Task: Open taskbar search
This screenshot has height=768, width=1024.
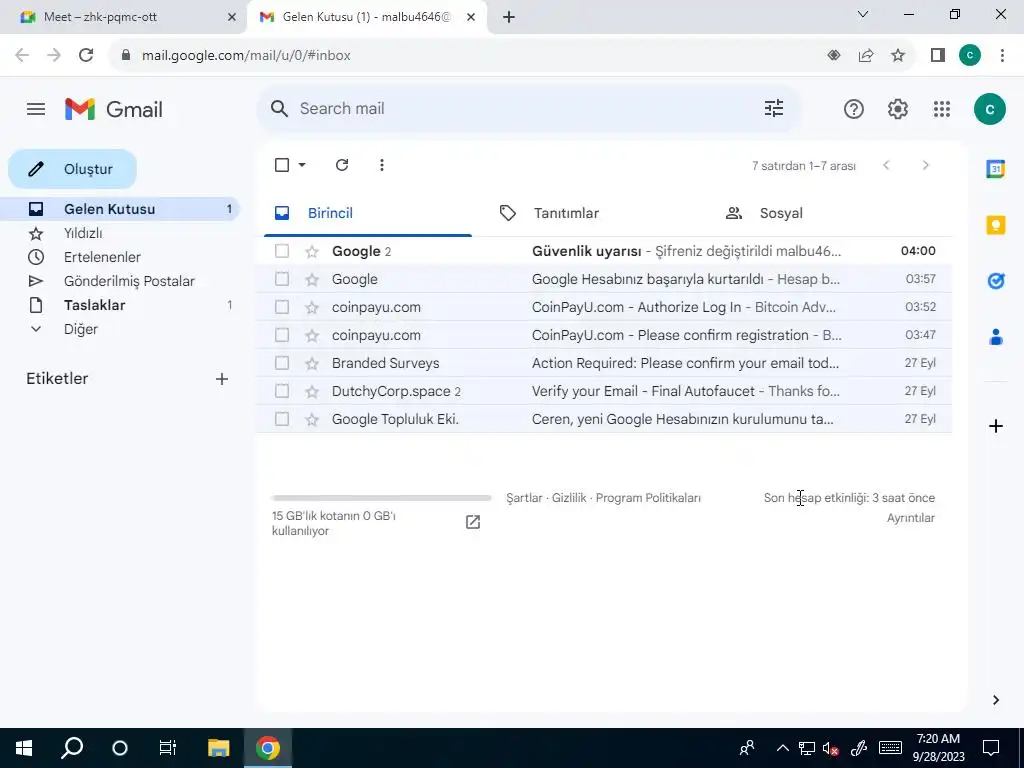Action: (72, 748)
